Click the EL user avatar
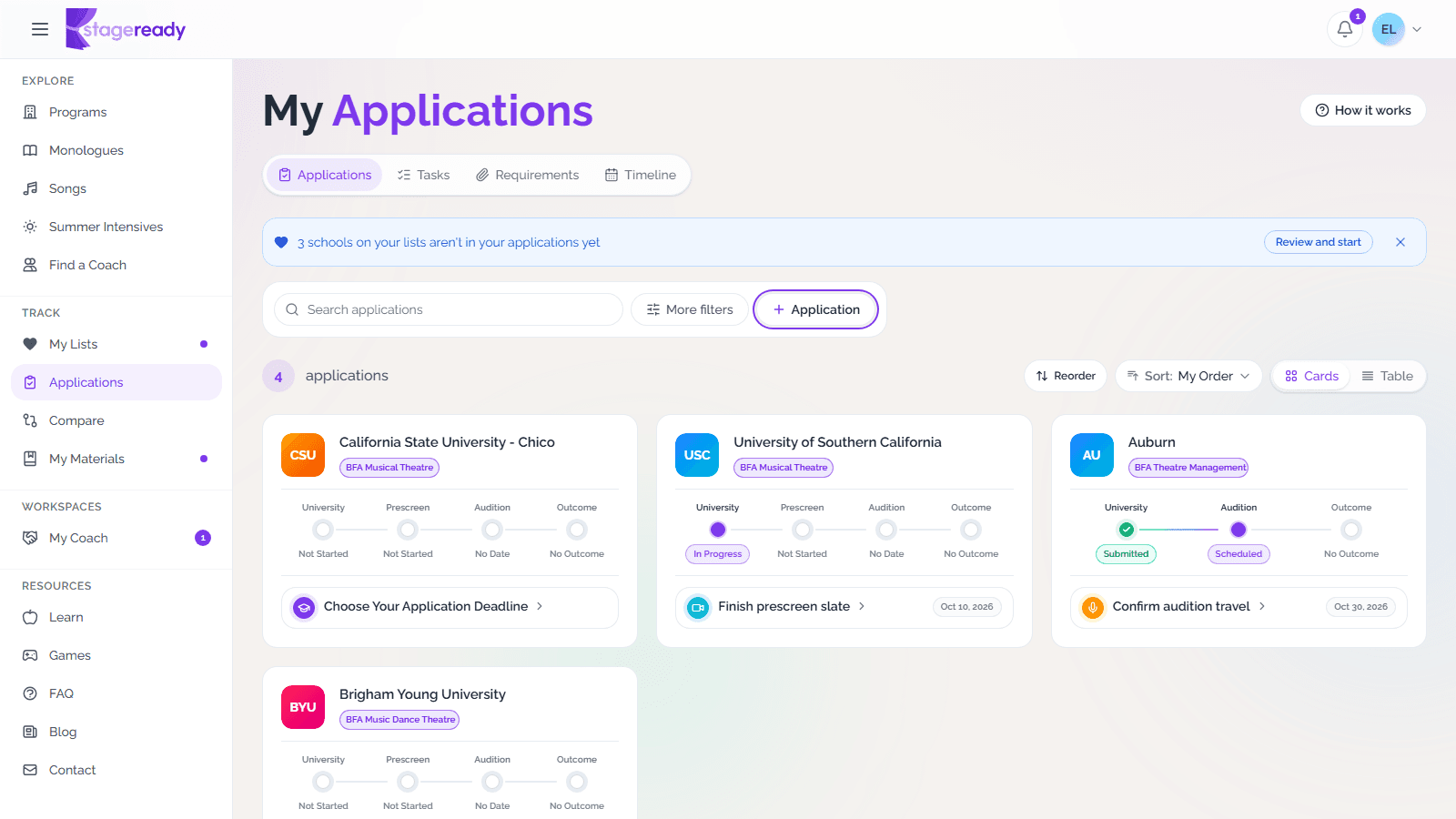The width and height of the screenshot is (1456, 819). click(1388, 29)
